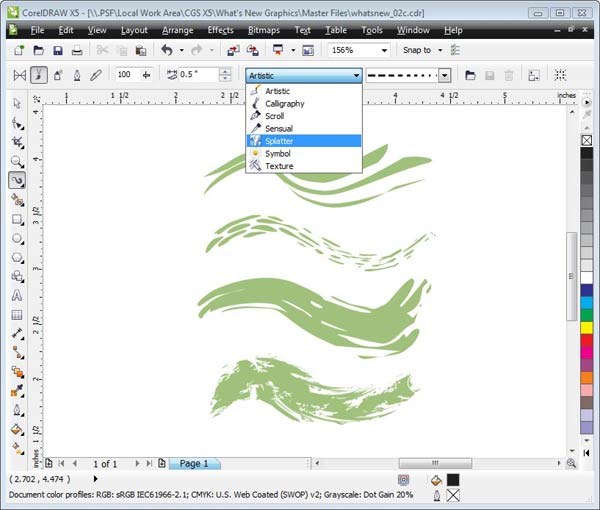The image size is (600, 510).
Task: Select the Text tool
Action: [x=17, y=295]
